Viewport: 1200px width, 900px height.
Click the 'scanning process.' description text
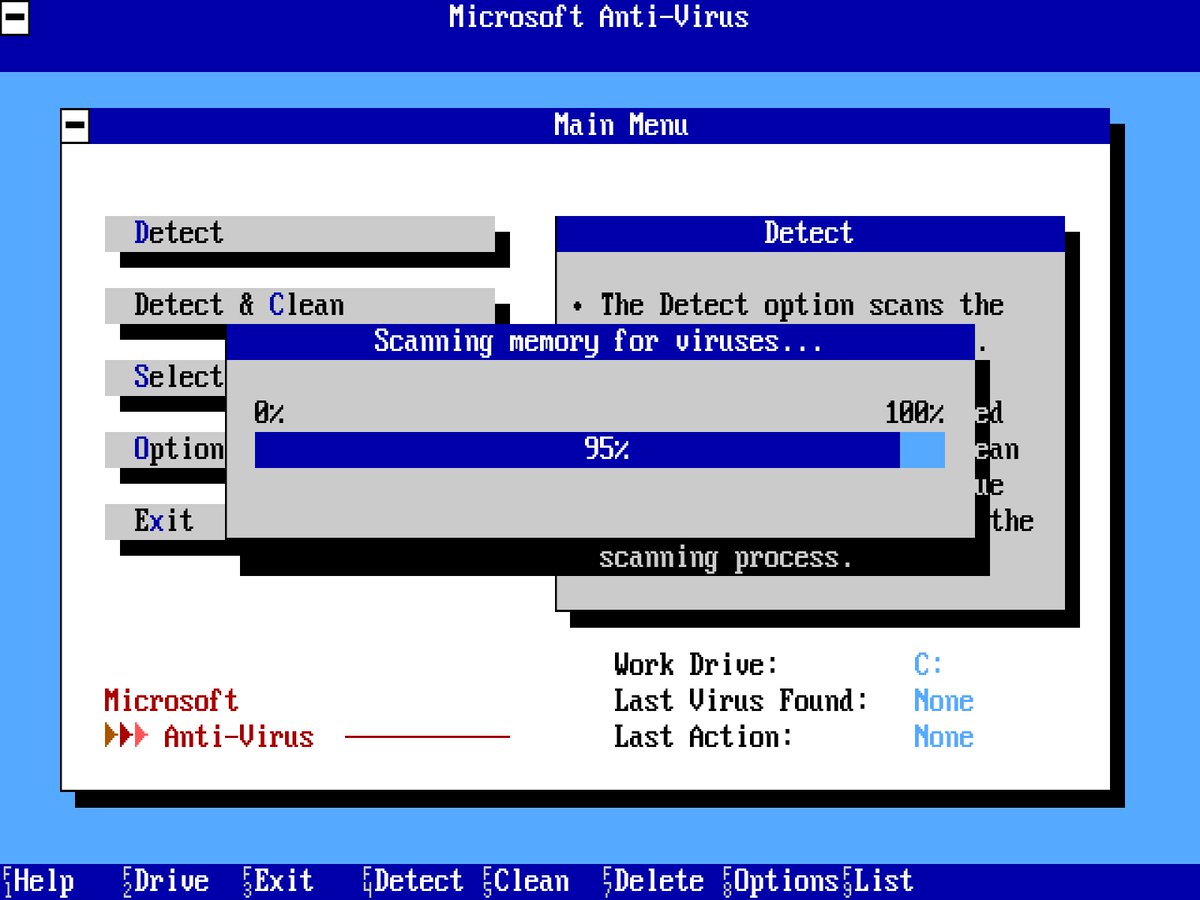point(726,558)
